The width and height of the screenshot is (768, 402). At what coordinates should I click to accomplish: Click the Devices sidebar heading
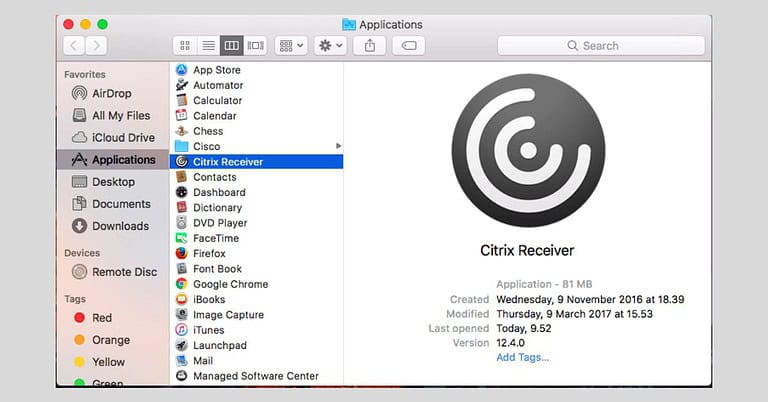click(82, 253)
